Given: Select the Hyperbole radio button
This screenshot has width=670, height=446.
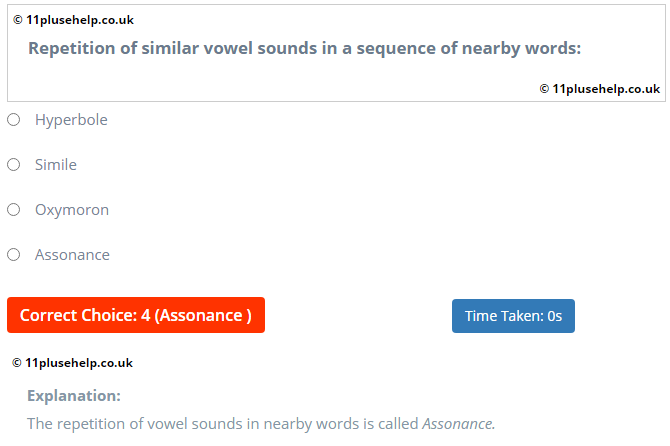Looking at the screenshot, I should click(x=13, y=120).
